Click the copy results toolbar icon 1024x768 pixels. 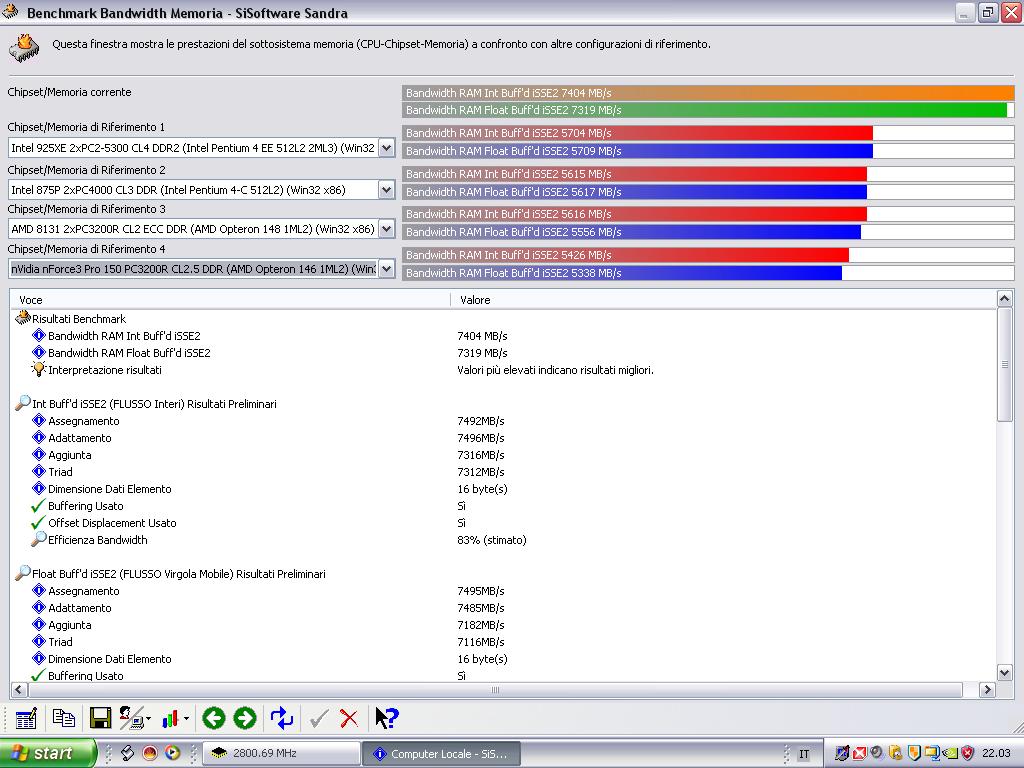tap(63, 718)
